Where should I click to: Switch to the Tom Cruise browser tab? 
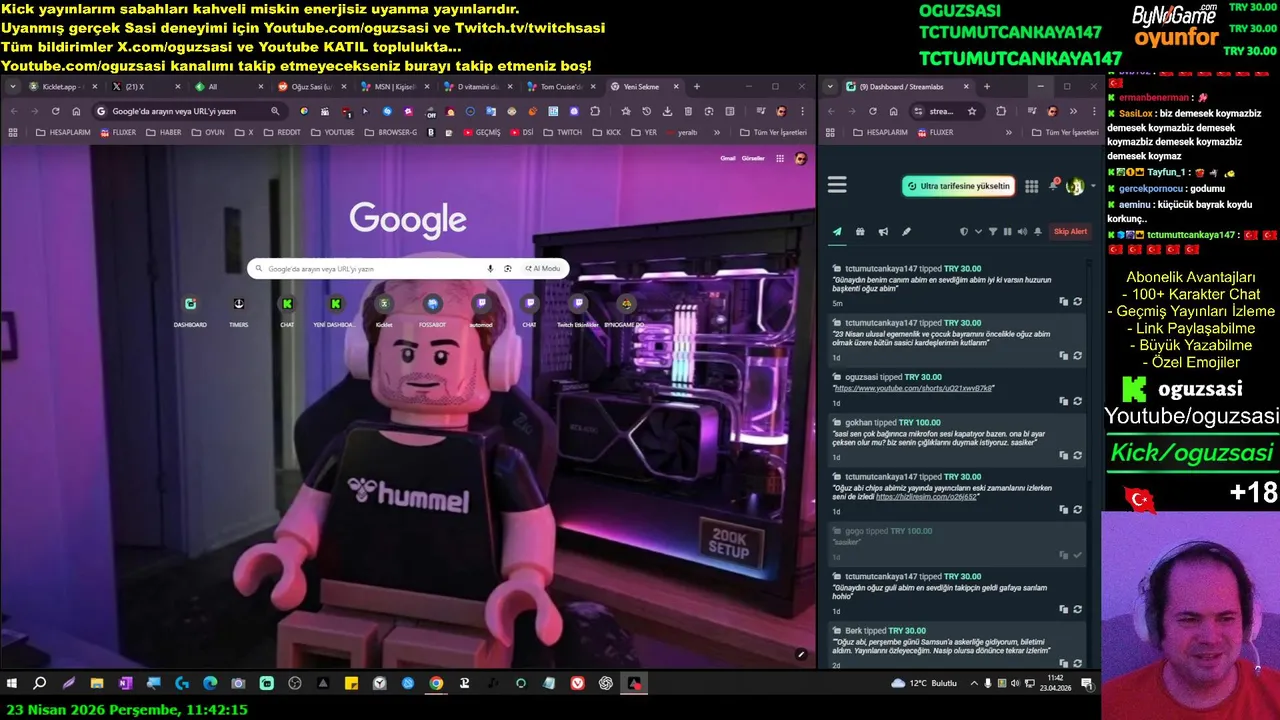pyautogui.click(x=560, y=87)
